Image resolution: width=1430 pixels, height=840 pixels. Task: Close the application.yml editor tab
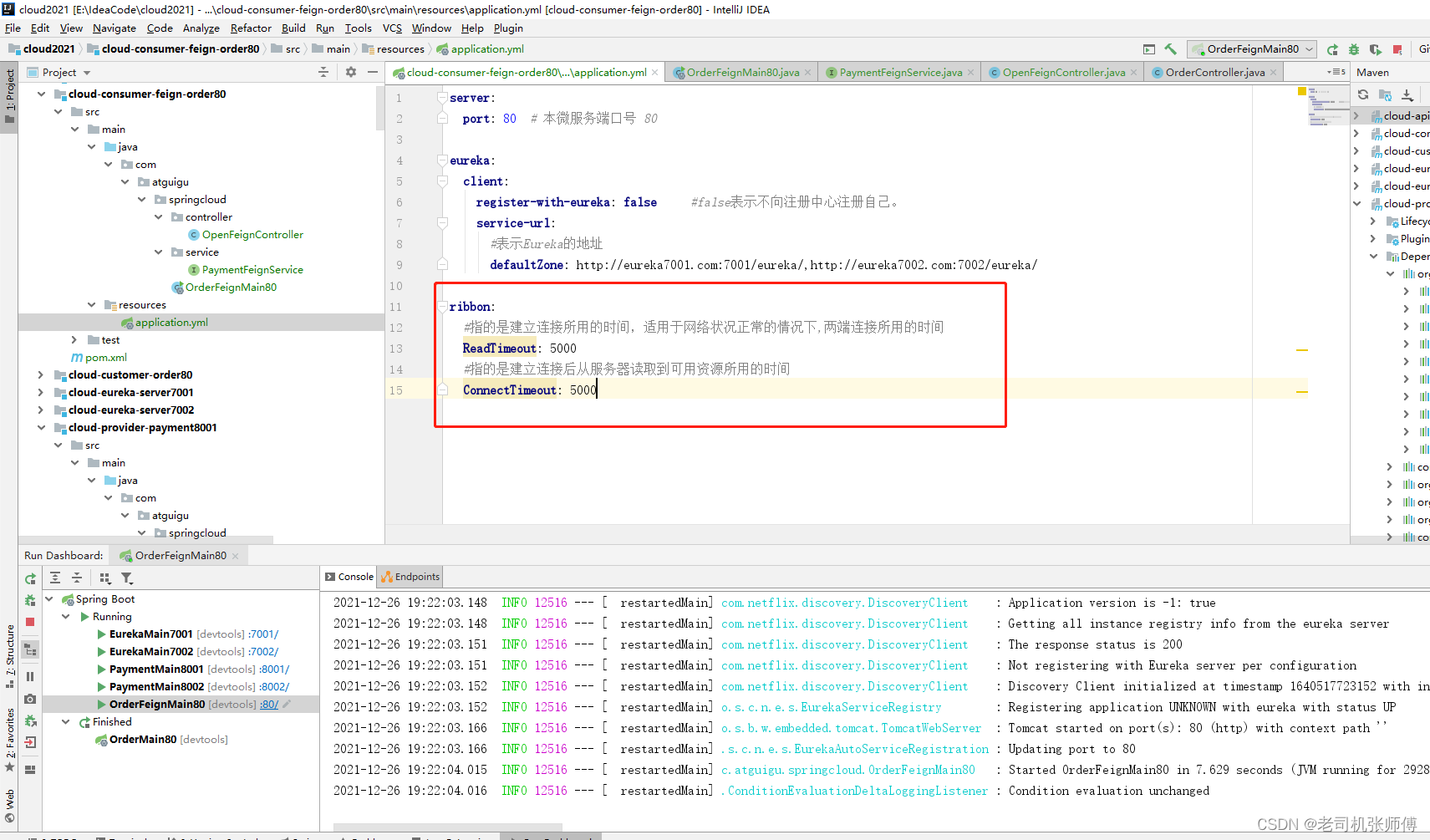pyautogui.click(x=654, y=73)
